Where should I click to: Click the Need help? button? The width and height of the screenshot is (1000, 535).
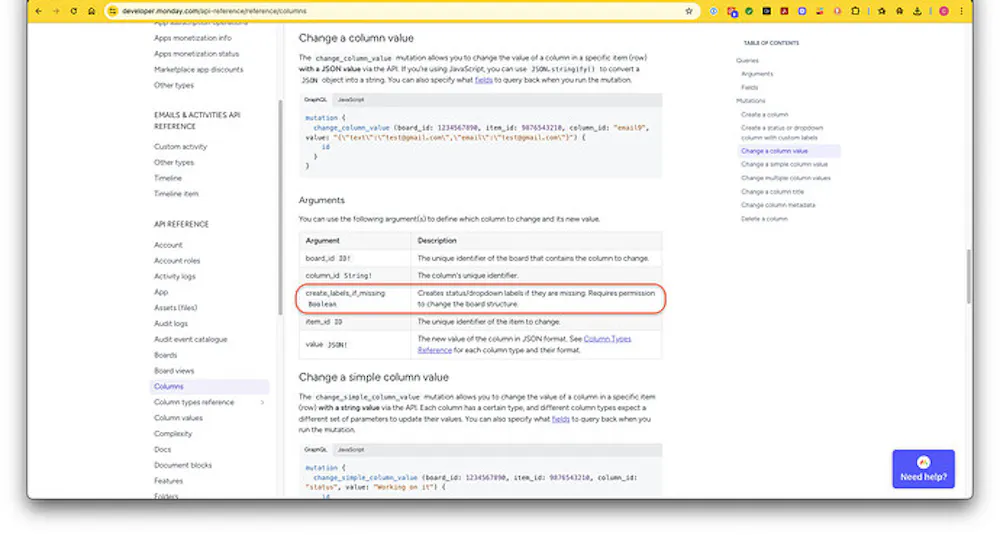point(923,469)
